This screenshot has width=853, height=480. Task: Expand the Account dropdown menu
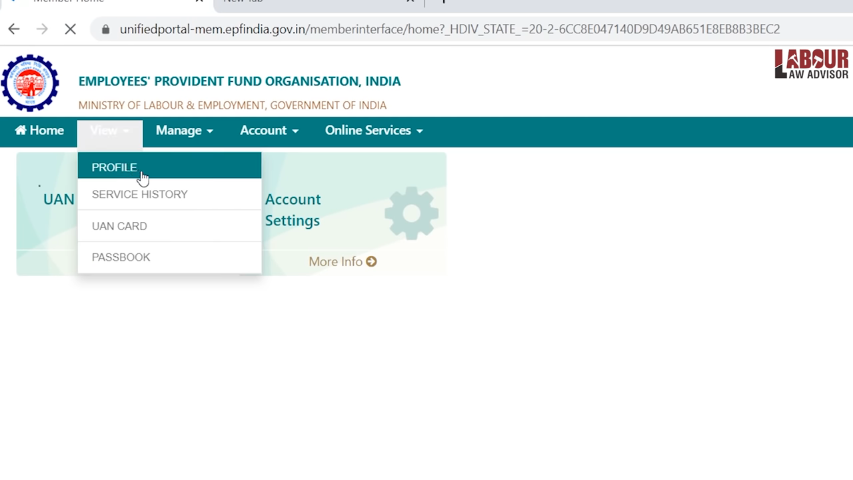[269, 131]
